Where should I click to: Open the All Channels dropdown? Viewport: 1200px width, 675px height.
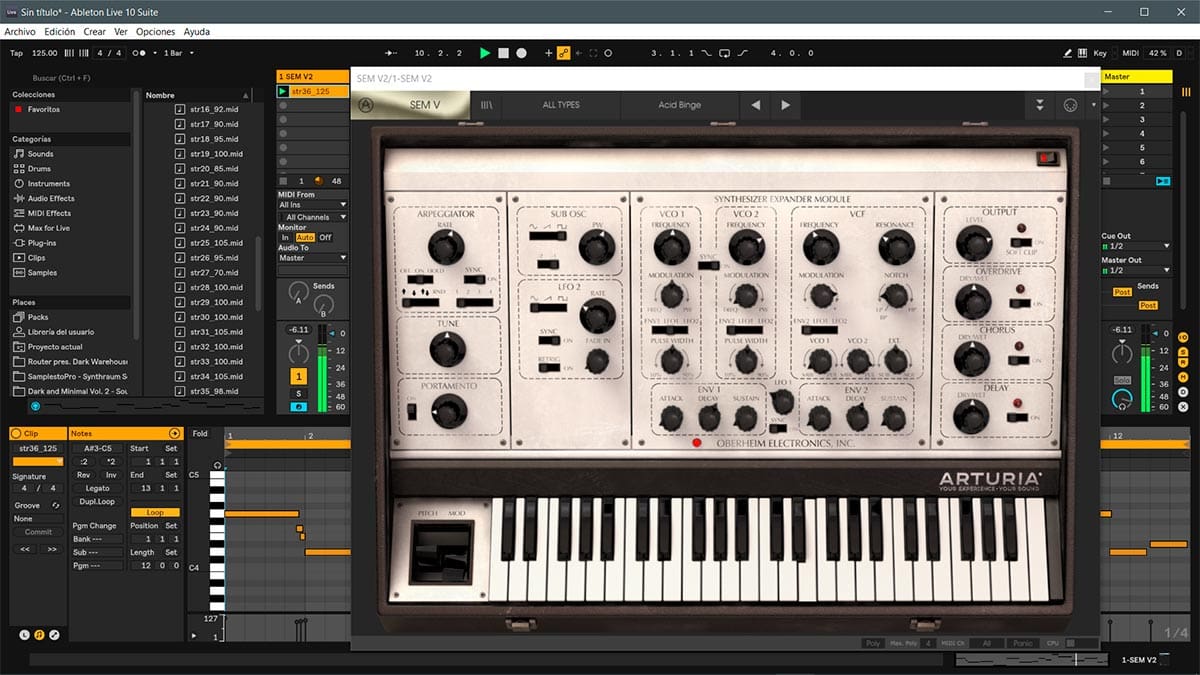[x=313, y=217]
